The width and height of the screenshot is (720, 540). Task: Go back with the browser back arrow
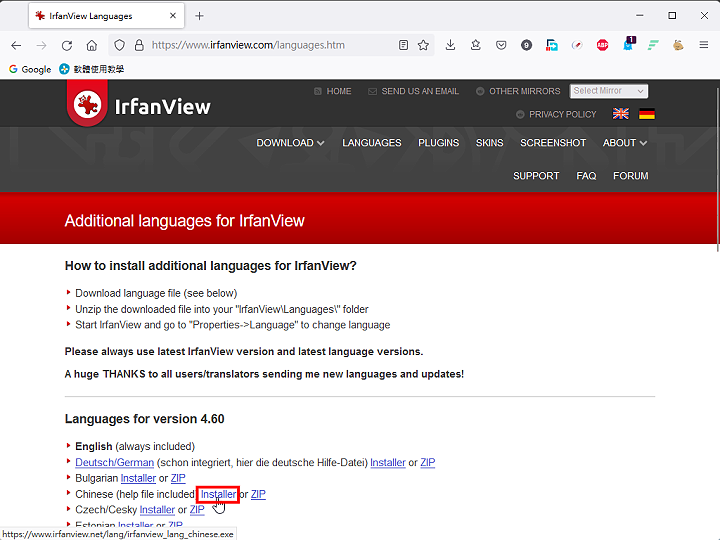(x=16, y=45)
